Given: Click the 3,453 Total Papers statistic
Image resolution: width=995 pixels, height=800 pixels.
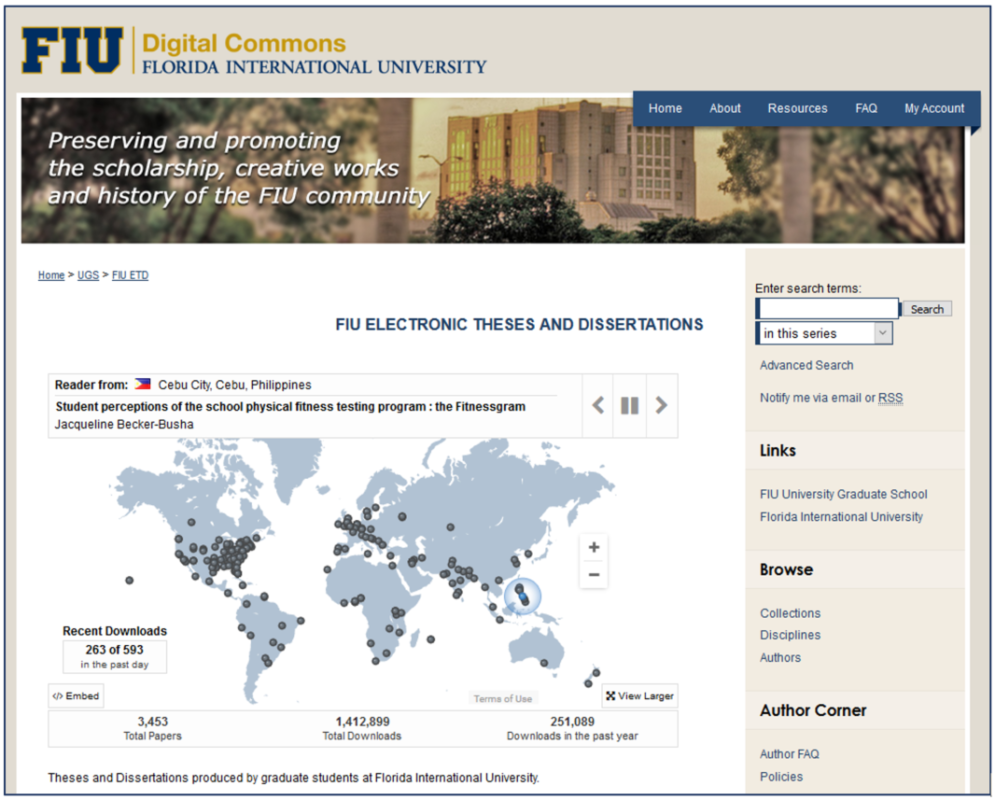Looking at the screenshot, I should pos(152,728).
